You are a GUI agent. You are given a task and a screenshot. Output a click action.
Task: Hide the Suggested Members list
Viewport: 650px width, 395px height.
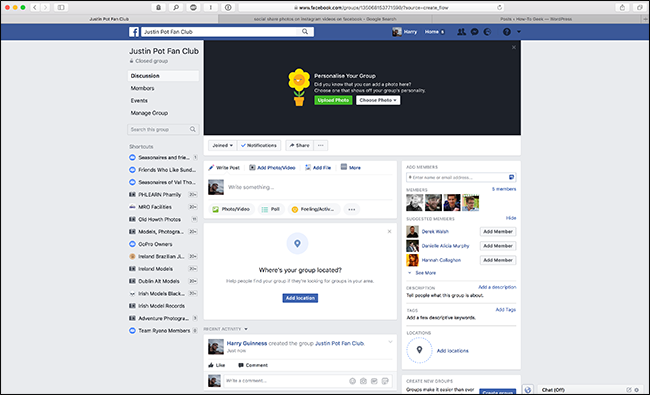[511, 218]
